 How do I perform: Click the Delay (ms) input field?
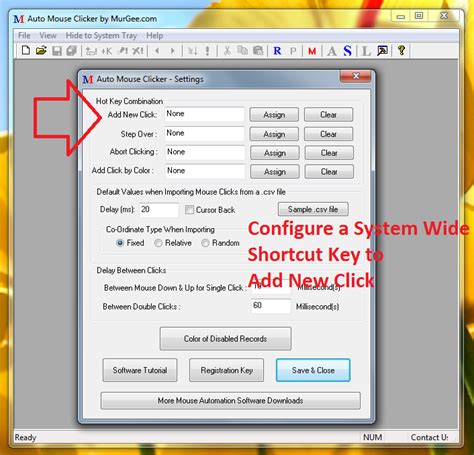tap(159, 210)
